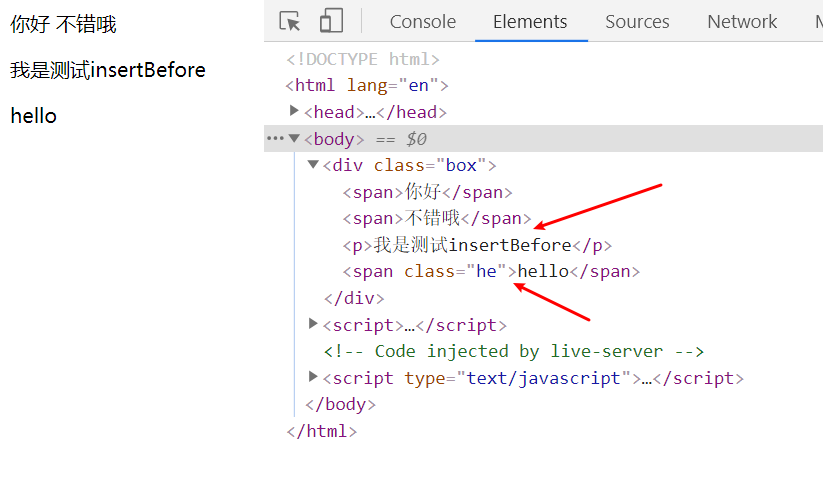The height and width of the screenshot is (481, 823).
Task: Select the html lang="en" opening tag
Action: tap(367, 86)
